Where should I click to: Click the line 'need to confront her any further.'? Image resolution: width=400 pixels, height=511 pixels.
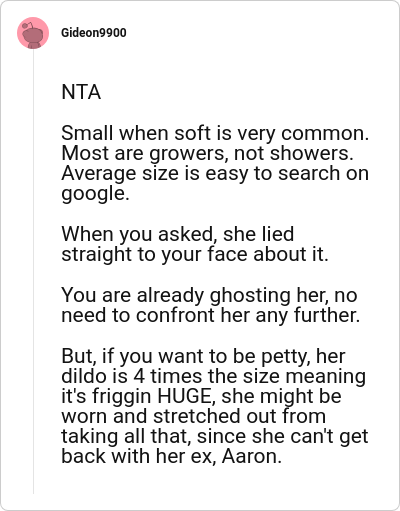[x=211, y=315]
